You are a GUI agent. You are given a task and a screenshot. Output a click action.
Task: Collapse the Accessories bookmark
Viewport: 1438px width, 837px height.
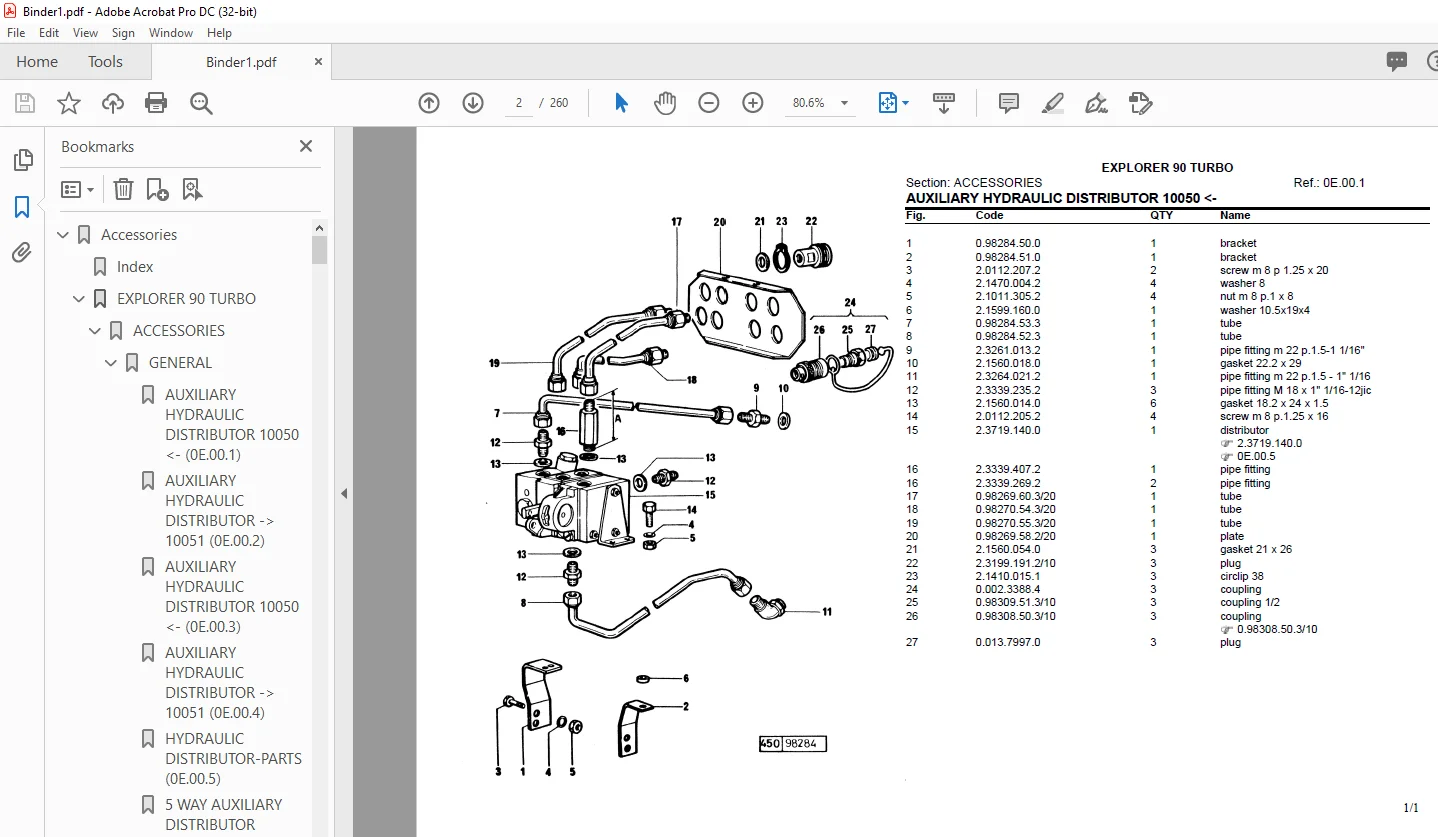[64, 235]
